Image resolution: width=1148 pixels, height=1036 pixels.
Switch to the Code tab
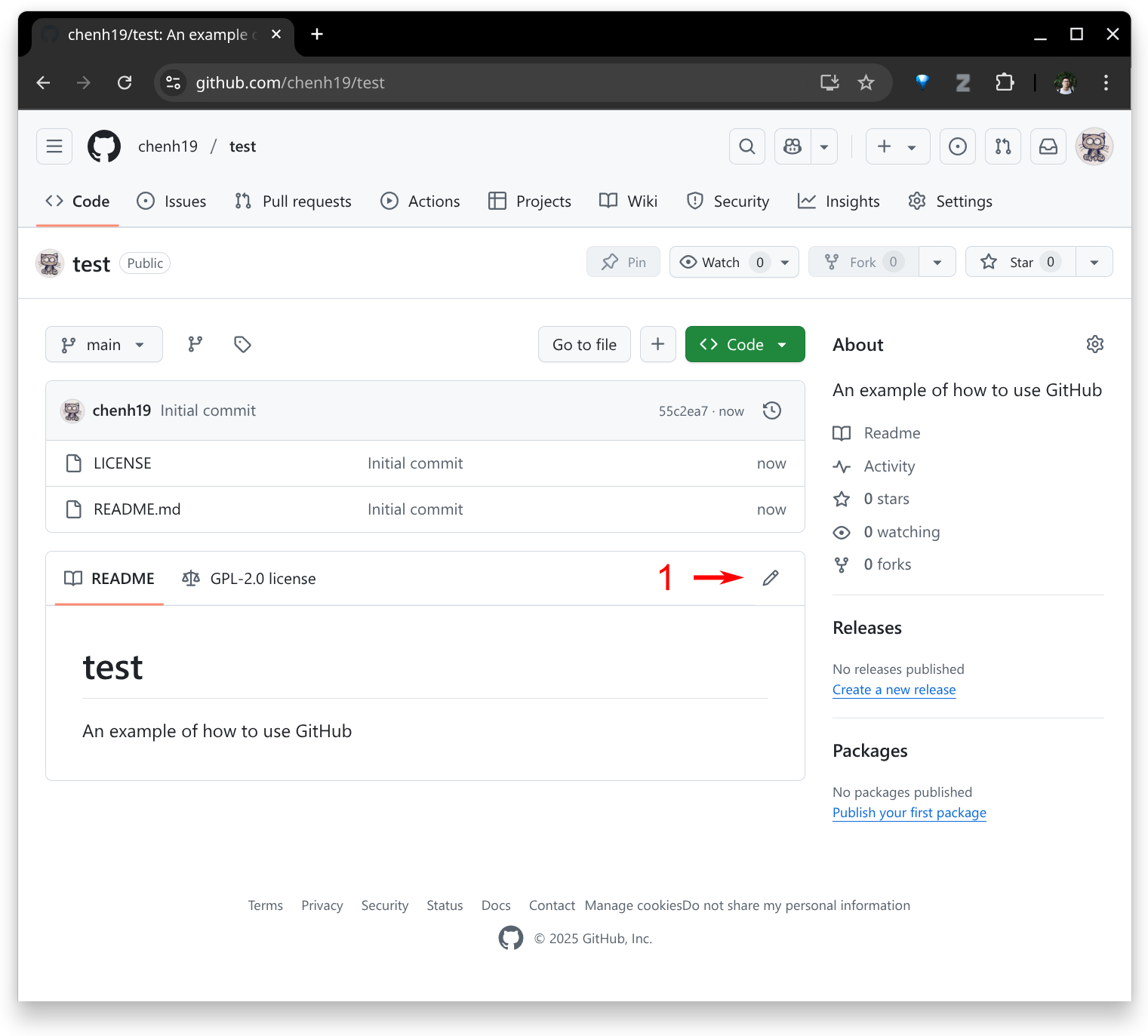(78, 201)
